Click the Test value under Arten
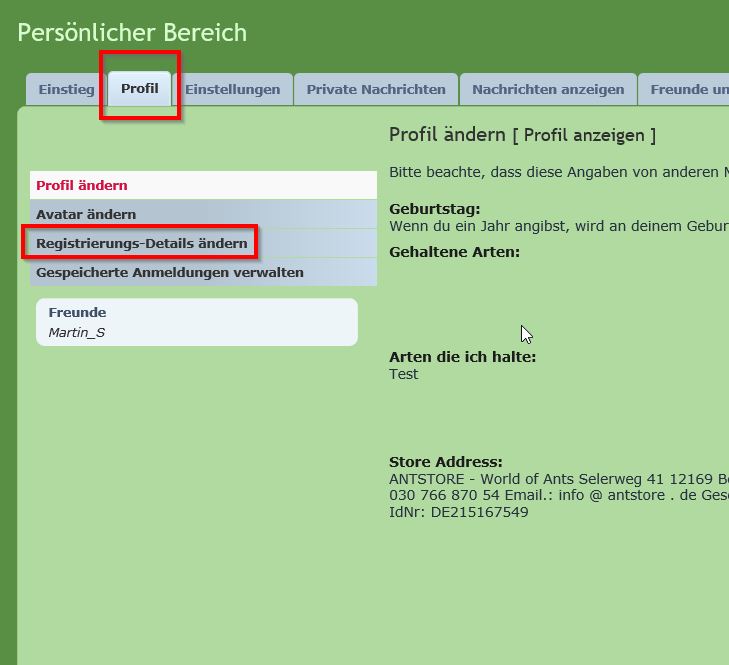 (403, 375)
